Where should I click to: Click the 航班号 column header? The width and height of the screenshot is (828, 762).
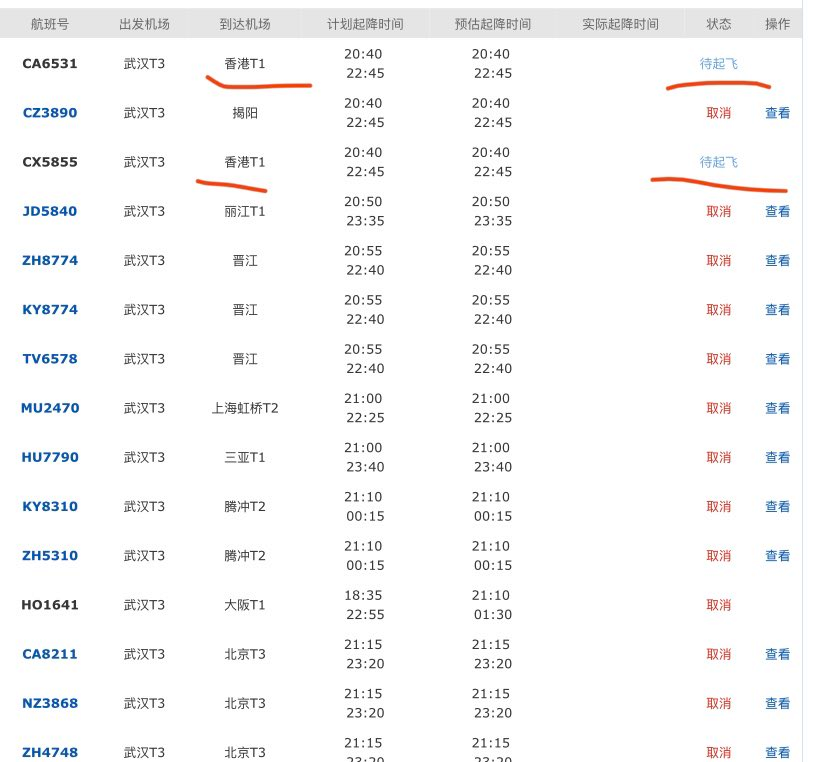click(x=49, y=23)
